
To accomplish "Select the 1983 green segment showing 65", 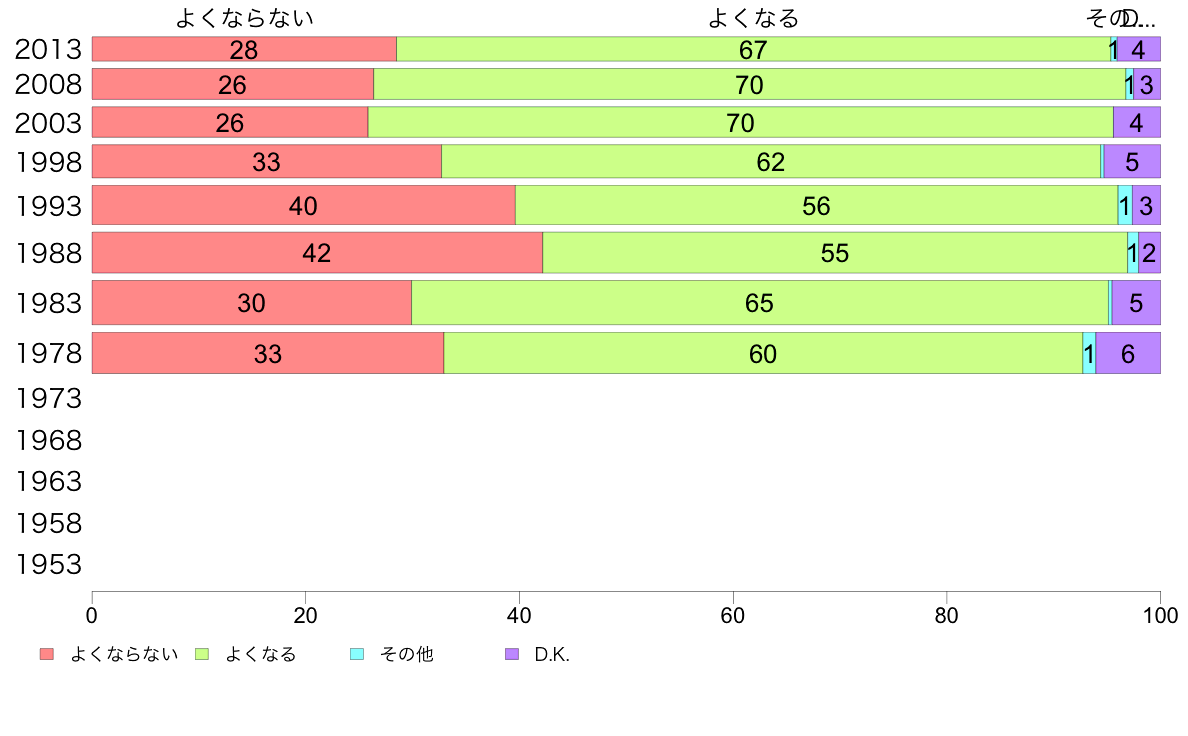I will (760, 302).
